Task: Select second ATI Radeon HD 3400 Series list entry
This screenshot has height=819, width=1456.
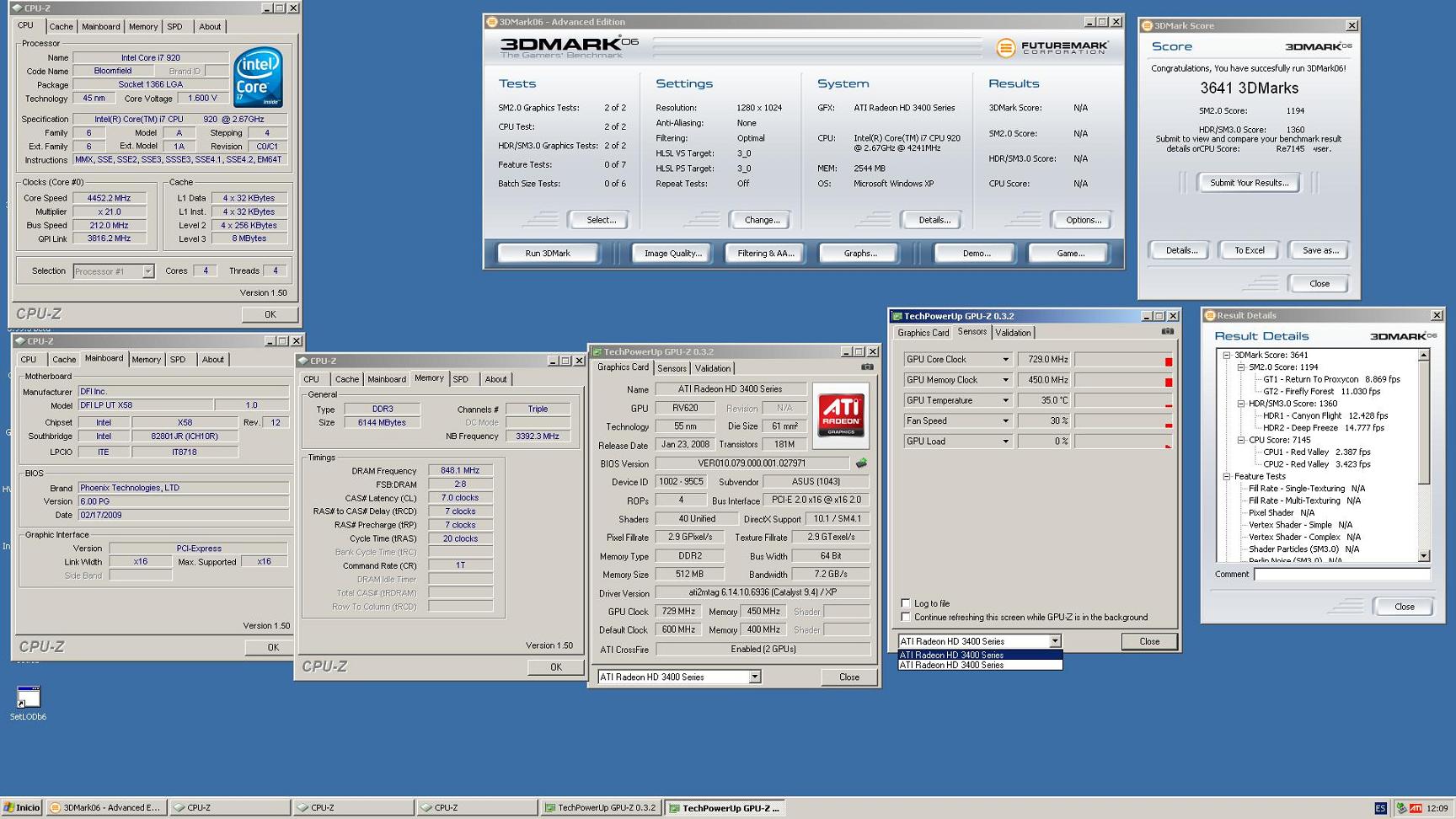Action: click(980, 665)
